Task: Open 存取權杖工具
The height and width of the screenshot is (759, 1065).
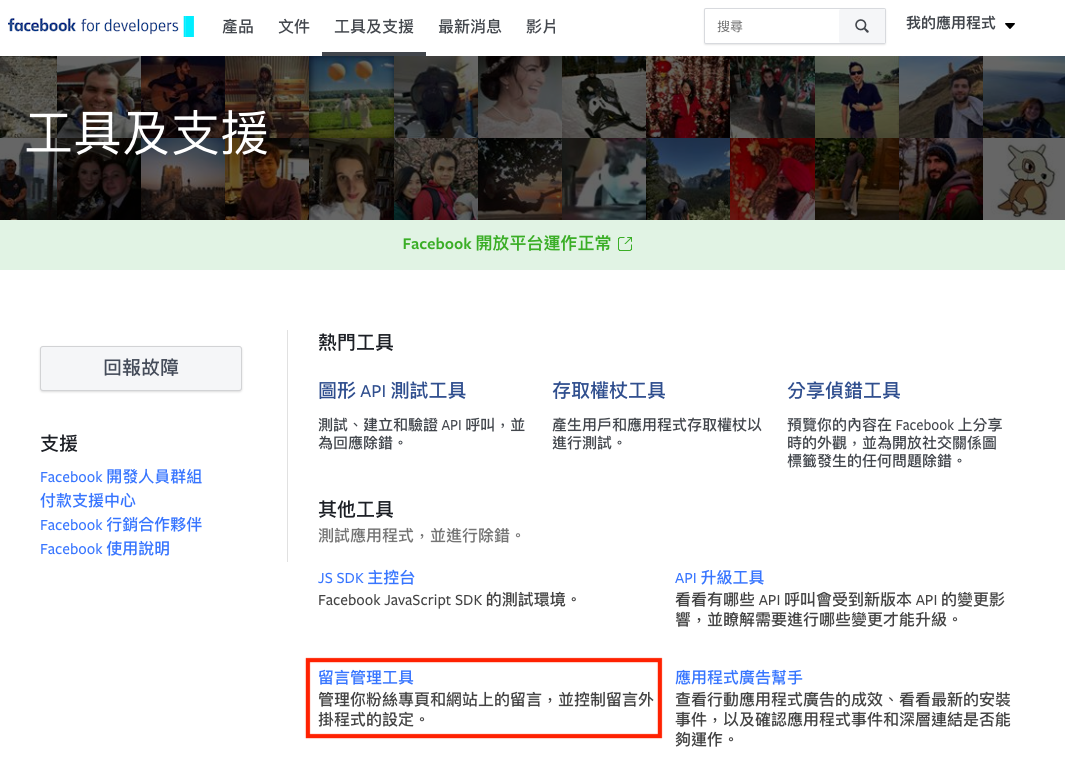Action: 609,391
